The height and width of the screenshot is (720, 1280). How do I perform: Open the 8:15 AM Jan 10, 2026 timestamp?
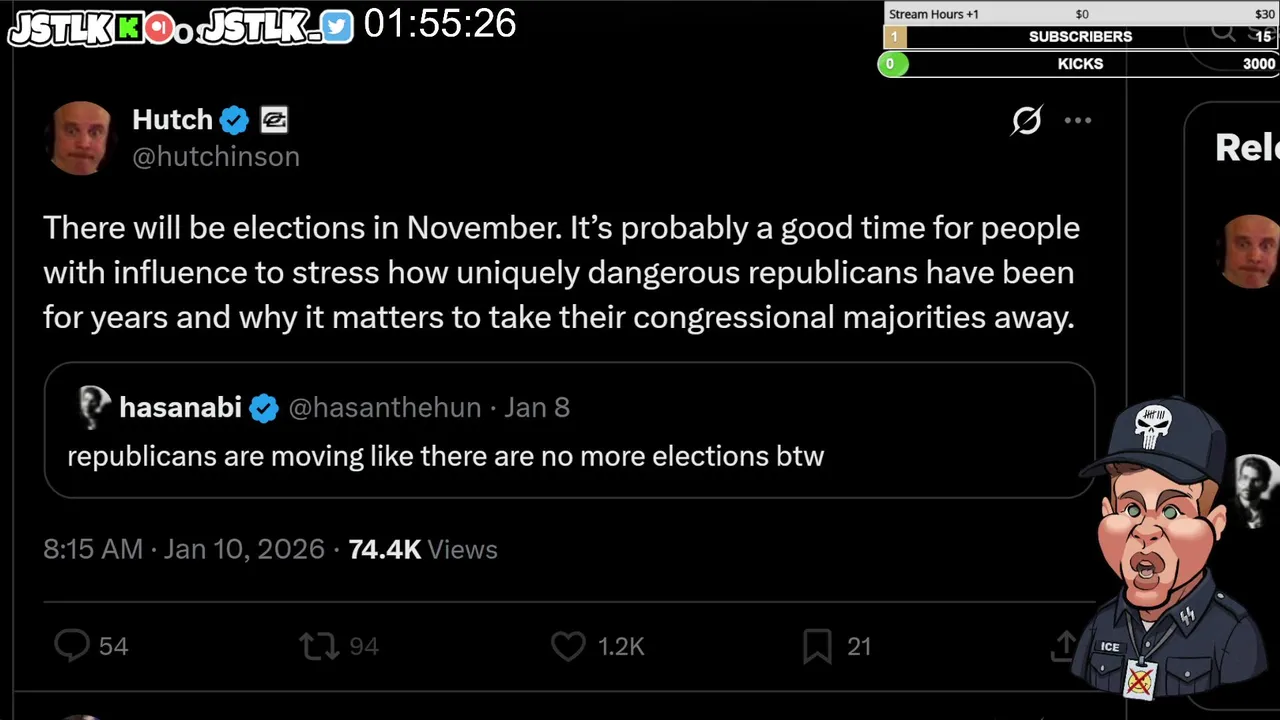(x=184, y=549)
